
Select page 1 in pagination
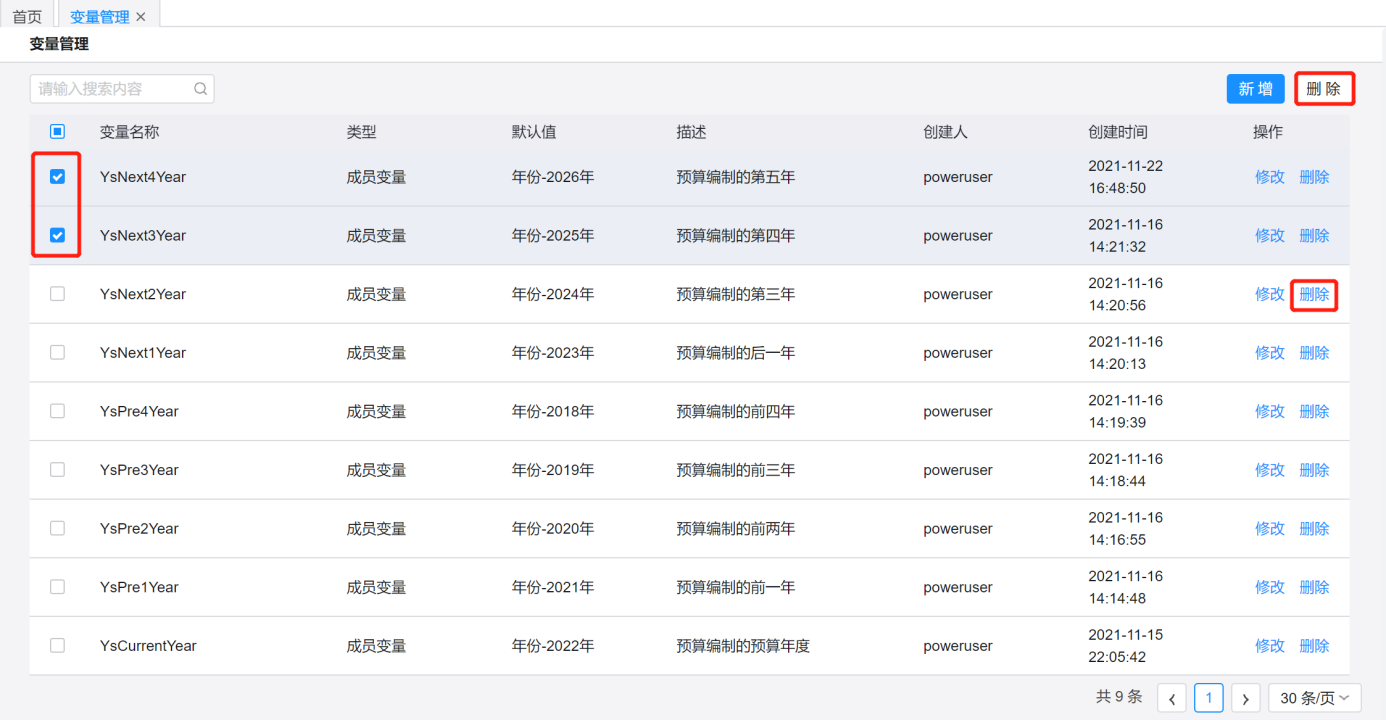(x=1208, y=698)
